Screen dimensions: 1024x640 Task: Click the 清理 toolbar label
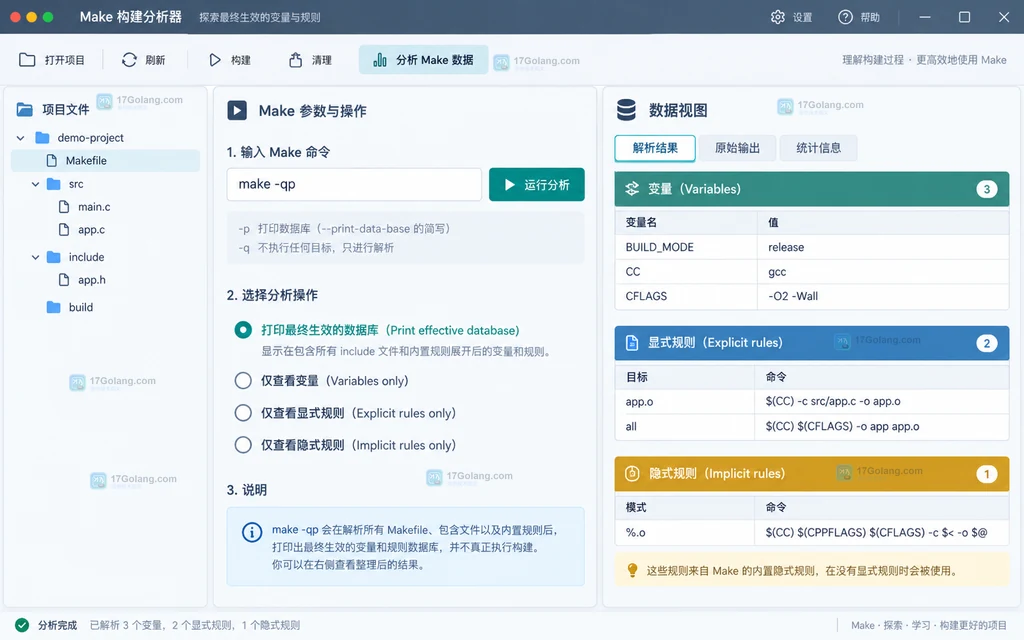coord(321,60)
